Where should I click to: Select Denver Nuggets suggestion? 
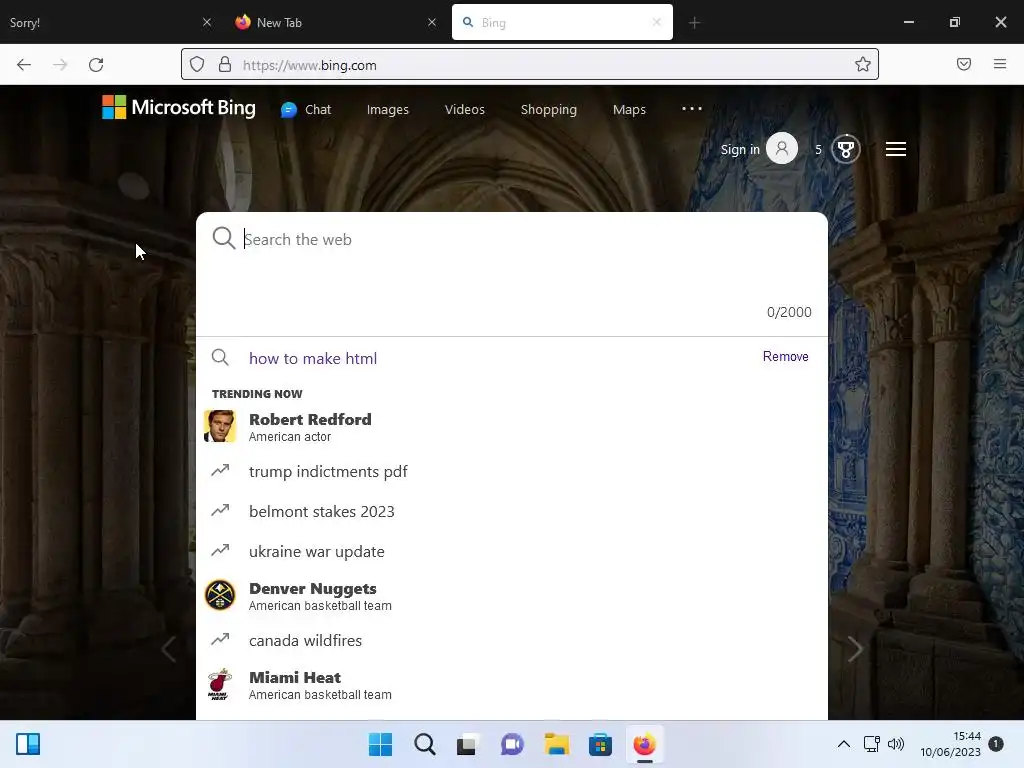coord(512,596)
